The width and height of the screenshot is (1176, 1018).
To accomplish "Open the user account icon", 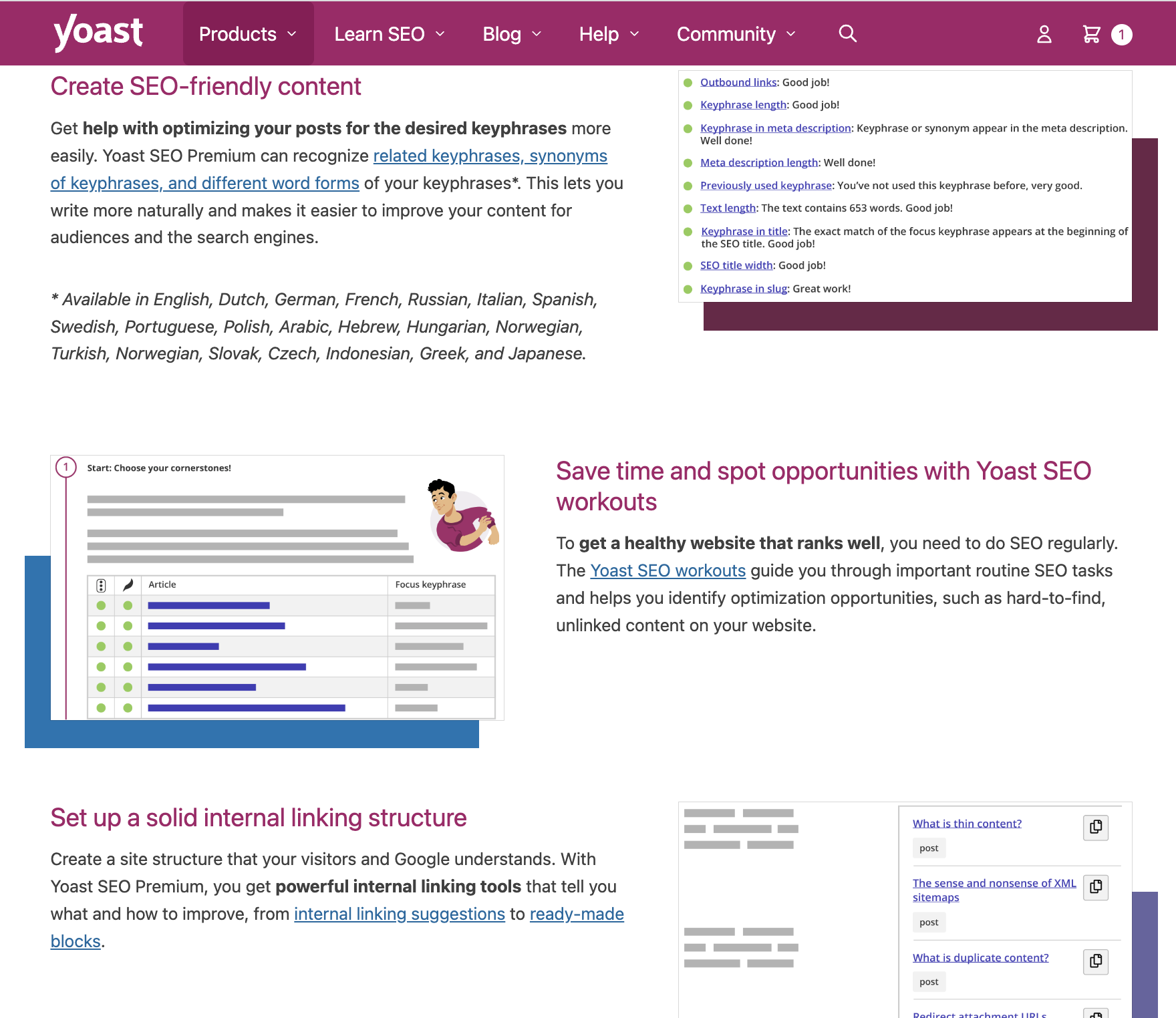I will coord(1044,34).
